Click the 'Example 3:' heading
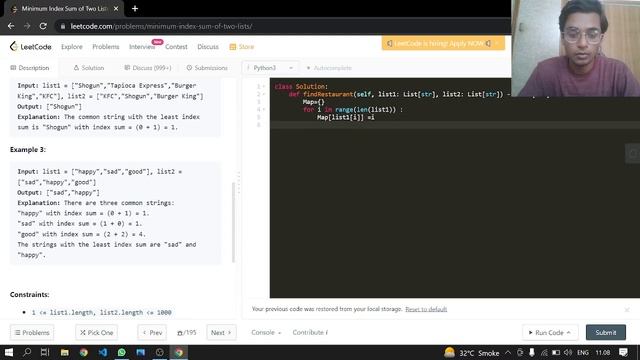The height and width of the screenshot is (360, 640). [x=28, y=149]
